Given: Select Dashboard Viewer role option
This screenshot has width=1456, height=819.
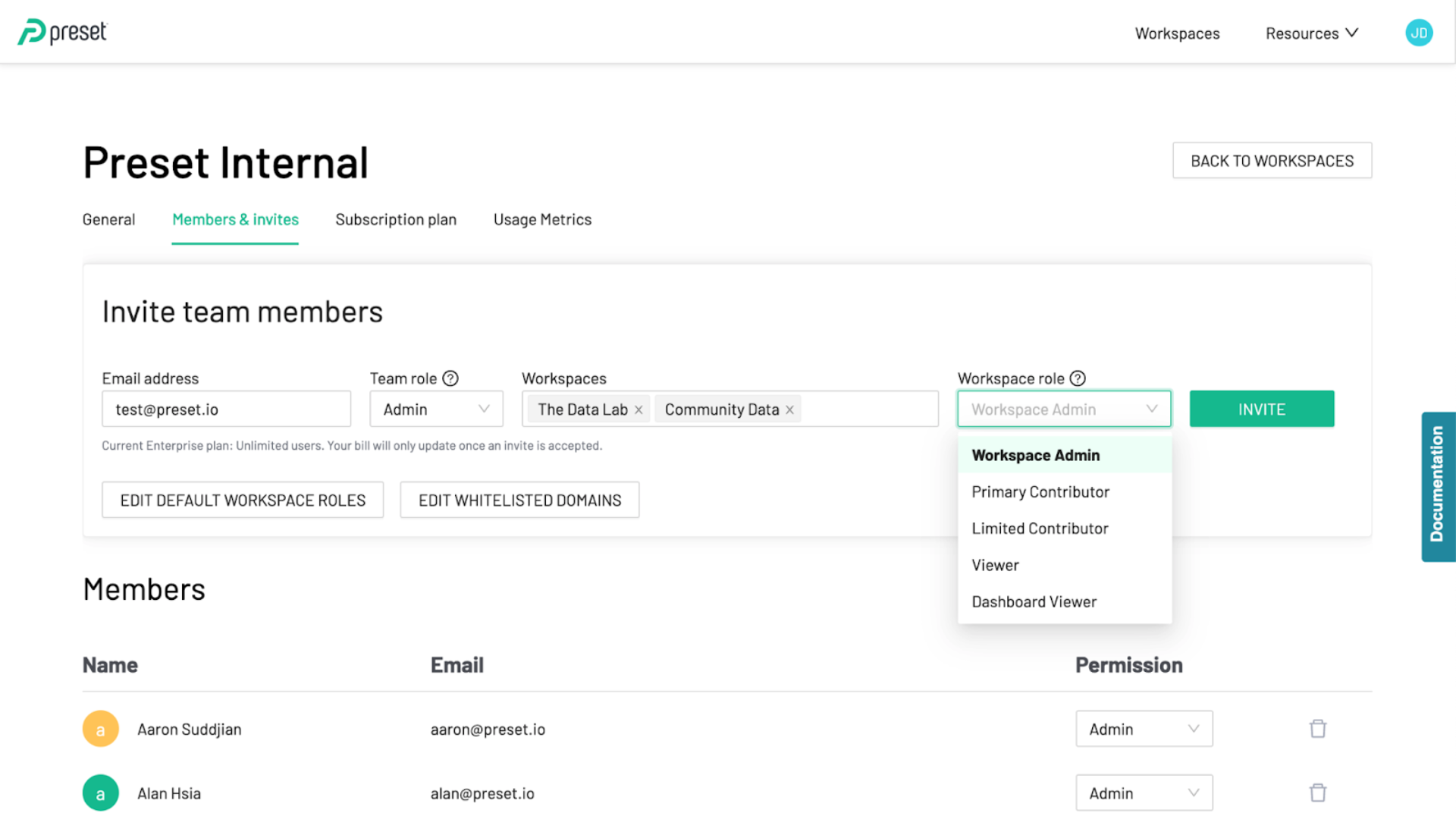Looking at the screenshot, I should pos(1034,602).
